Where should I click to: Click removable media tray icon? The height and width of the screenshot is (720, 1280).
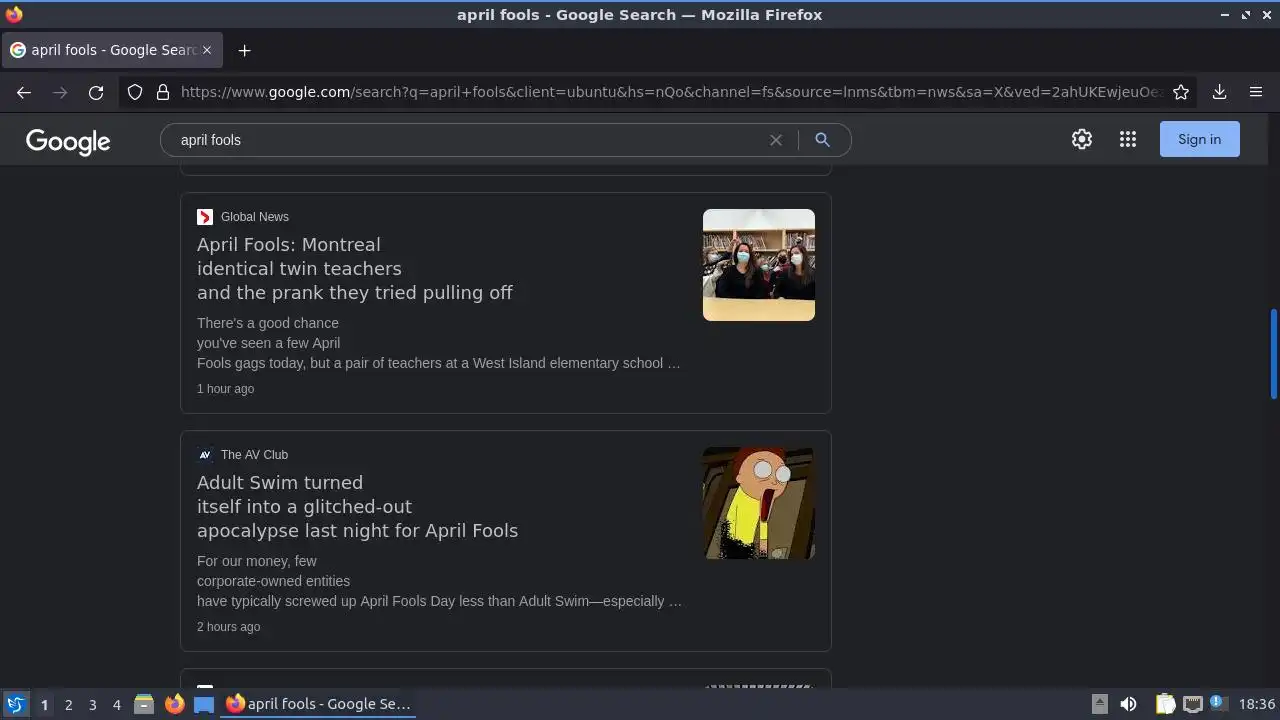(x=1099, y=704)
